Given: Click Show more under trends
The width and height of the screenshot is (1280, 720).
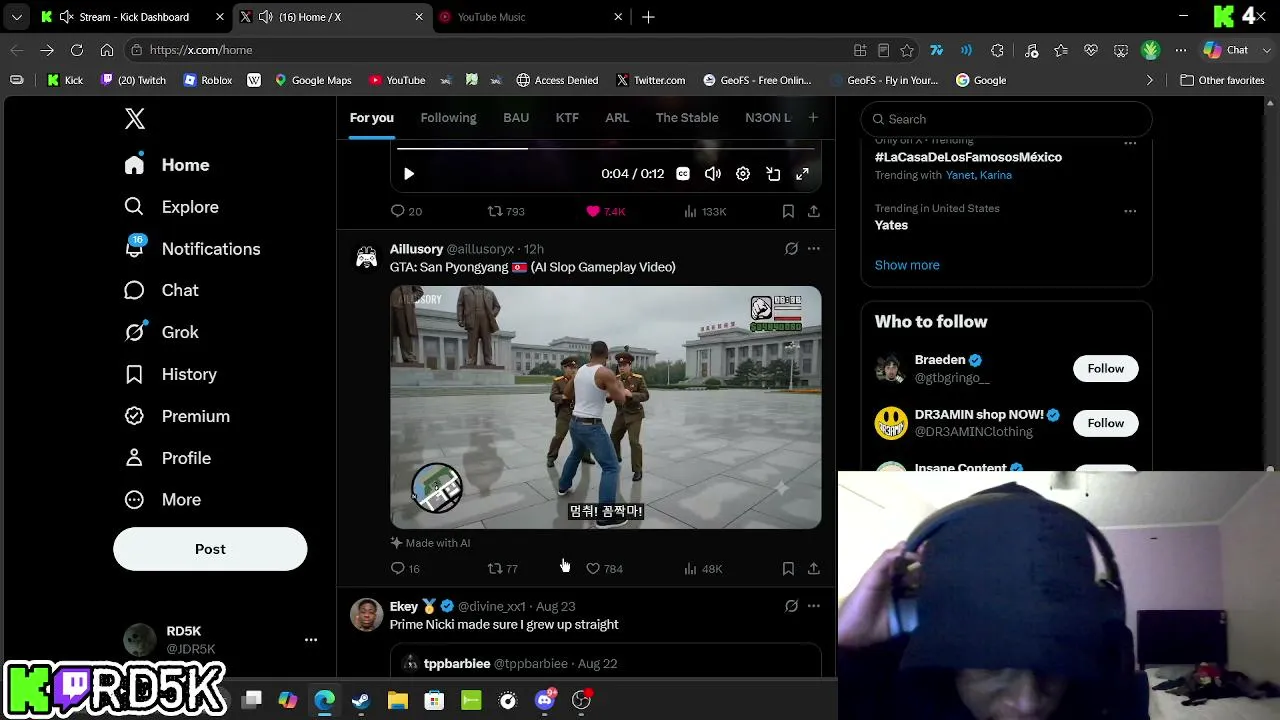Looking at the screenshot, I should [x=907, y=265].
